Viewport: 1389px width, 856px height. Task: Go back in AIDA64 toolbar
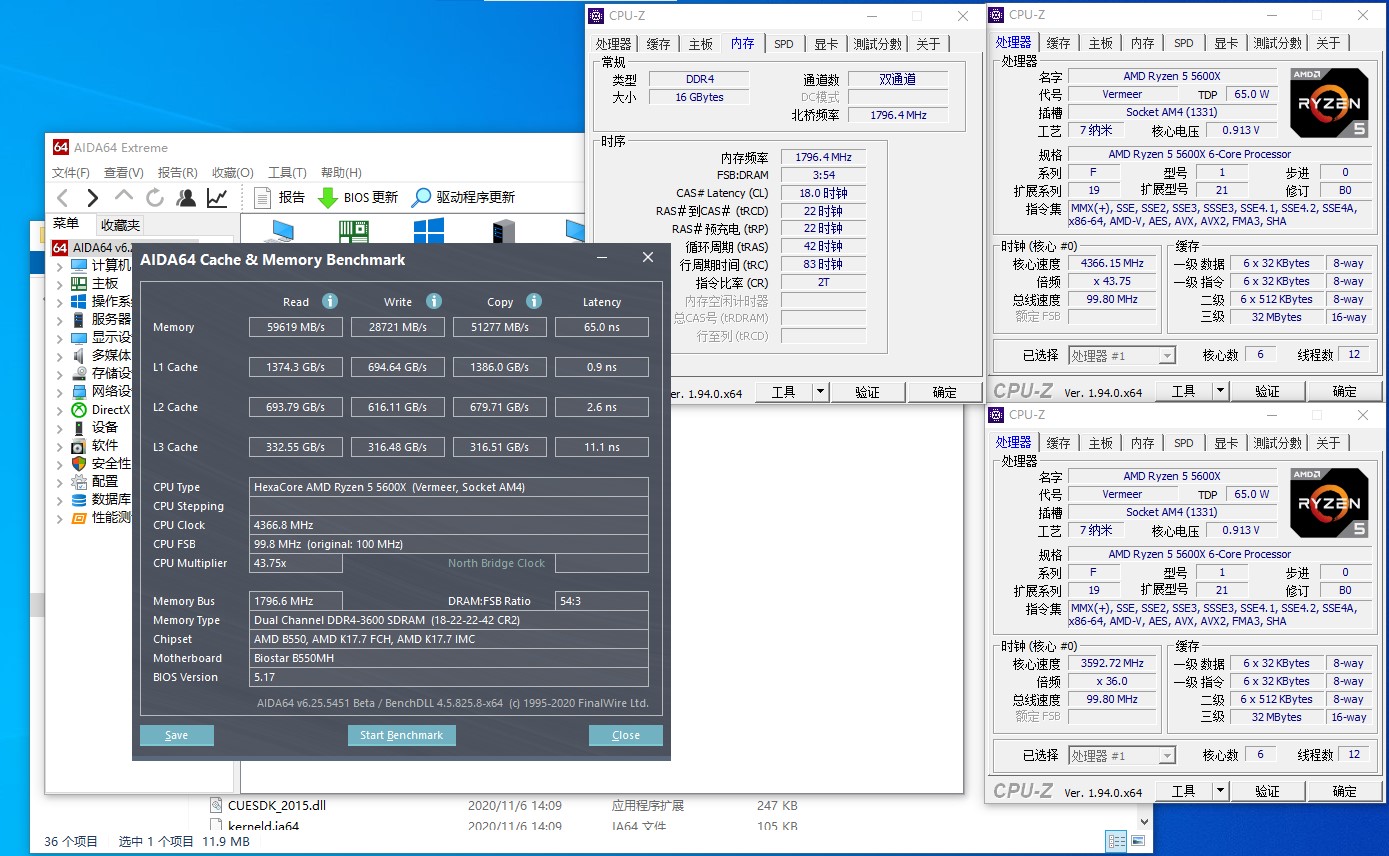tap(63, 197)
